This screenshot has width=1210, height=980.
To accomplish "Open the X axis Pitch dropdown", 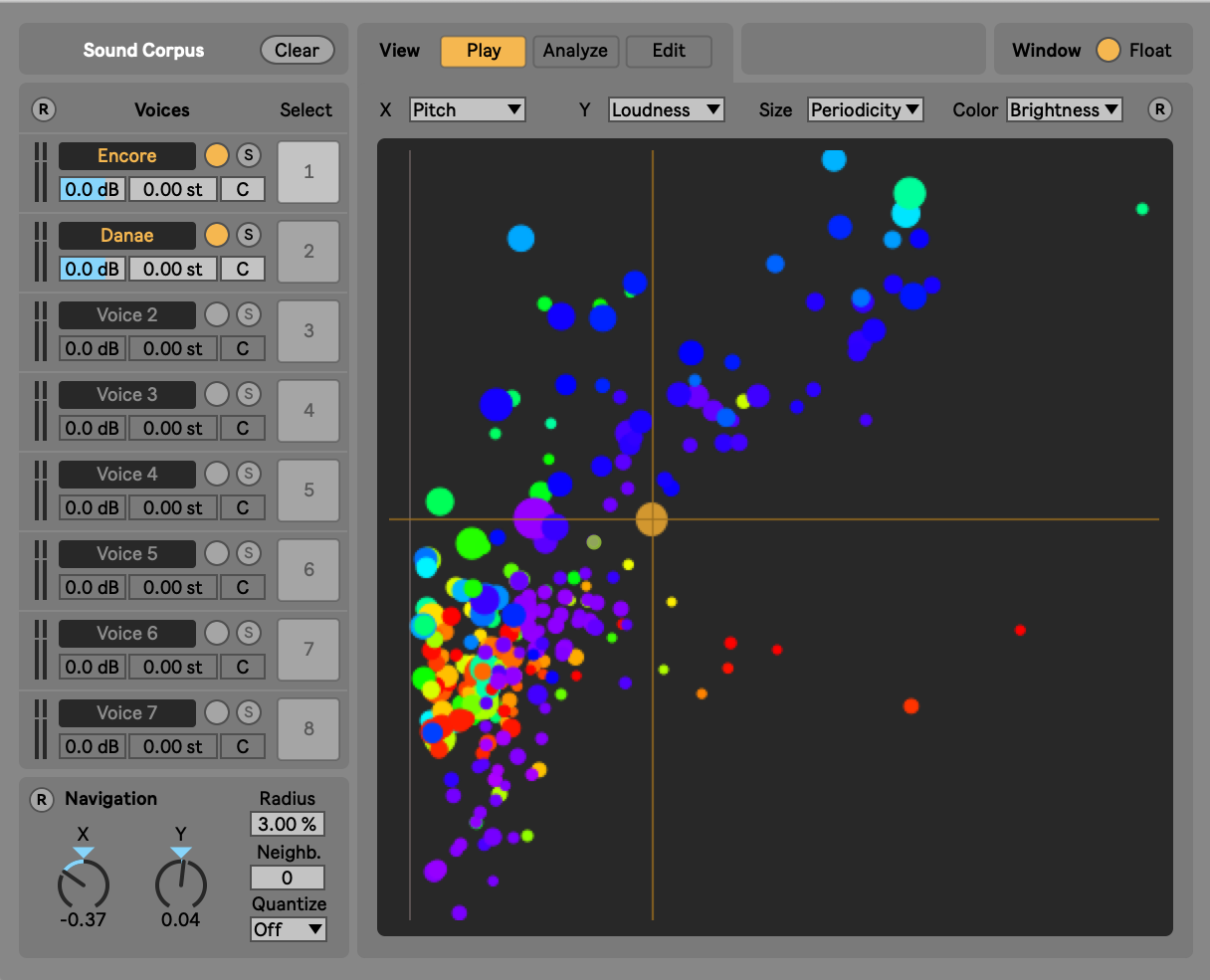I will coord(467,109).
